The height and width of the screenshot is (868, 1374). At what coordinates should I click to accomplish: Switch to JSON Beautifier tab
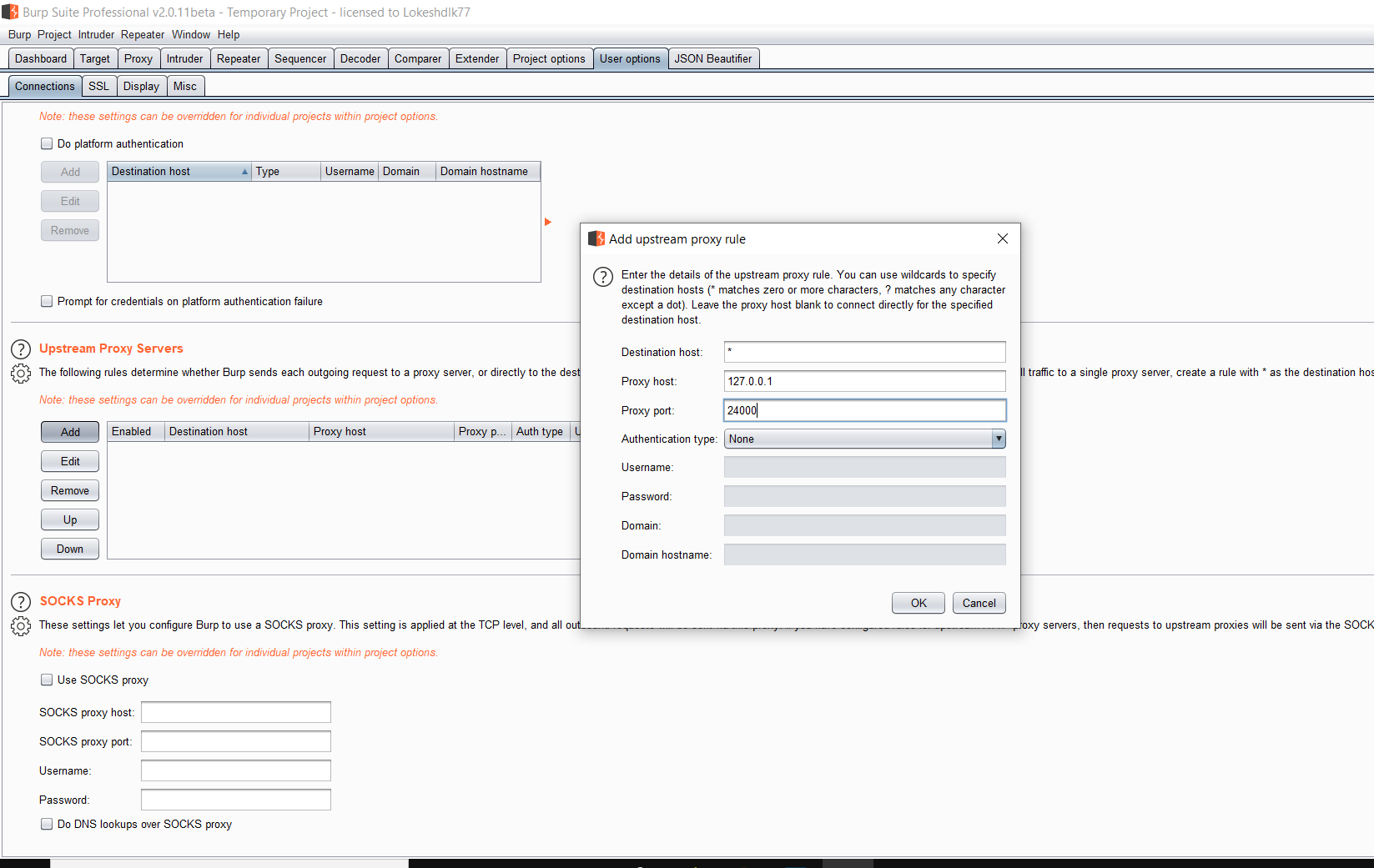click(x=713, y=58)
